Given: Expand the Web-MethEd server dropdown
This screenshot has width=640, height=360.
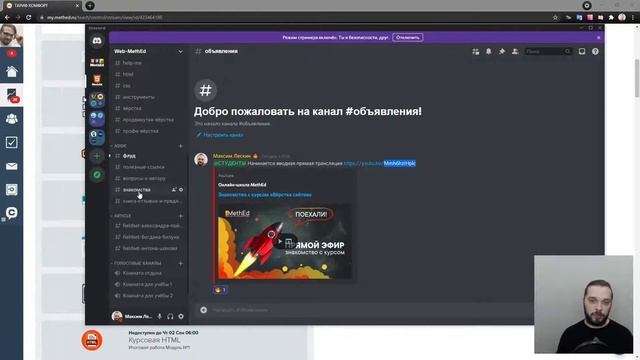Looking at the screenshot, I should coord(180,51).
